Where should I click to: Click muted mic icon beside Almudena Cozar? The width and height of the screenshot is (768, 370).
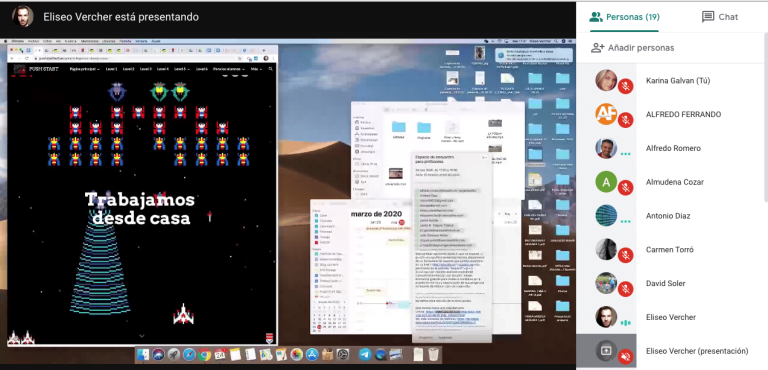tap(625, 188)
